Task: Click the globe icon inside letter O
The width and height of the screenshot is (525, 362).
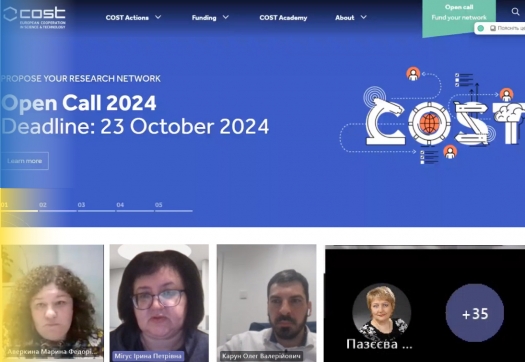Action: click(x=429, y=123)
